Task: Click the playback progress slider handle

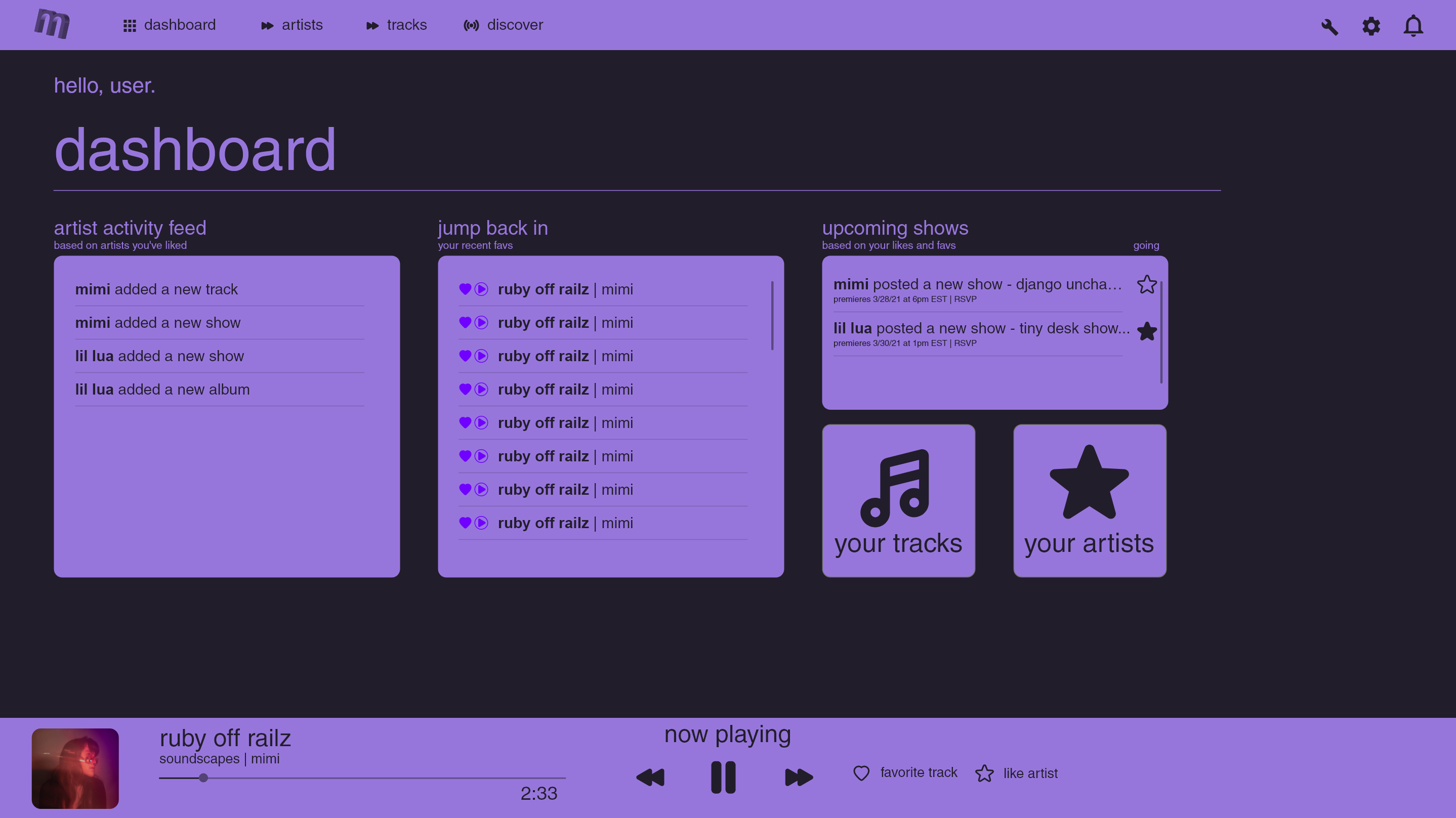Action: point(203,778)
